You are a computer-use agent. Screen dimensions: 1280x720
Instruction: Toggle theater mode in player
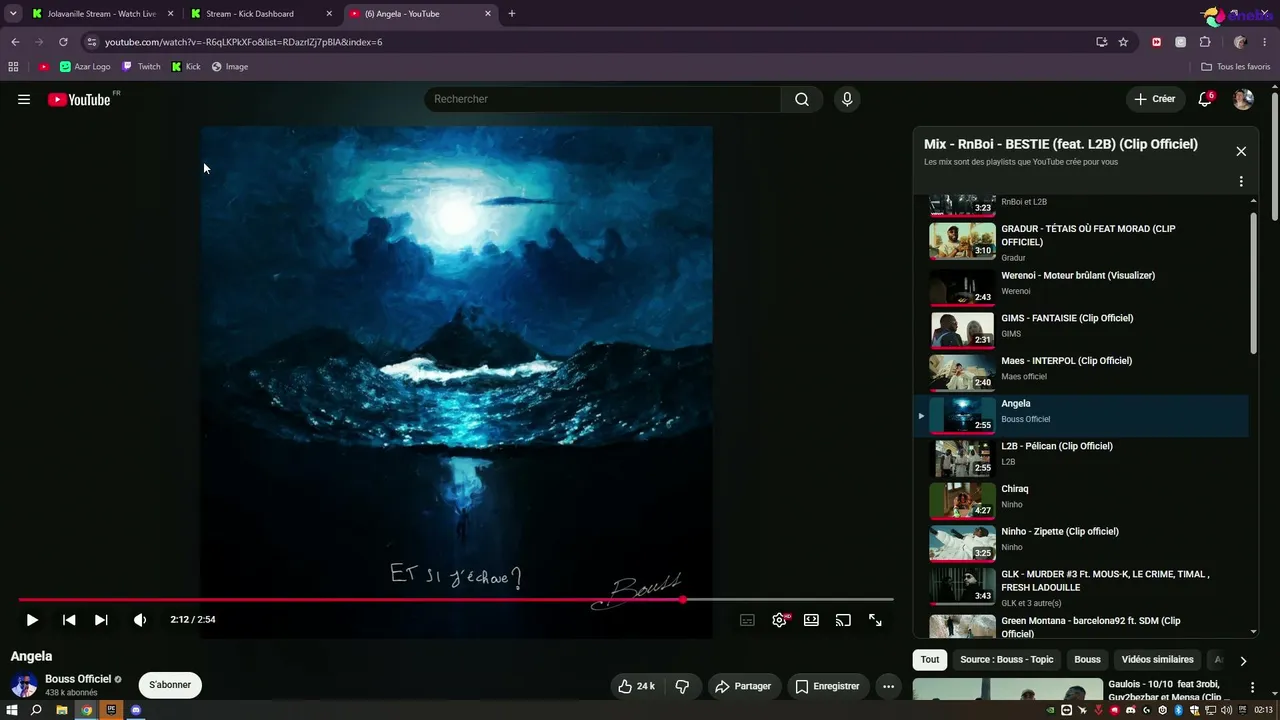point(811,620)
